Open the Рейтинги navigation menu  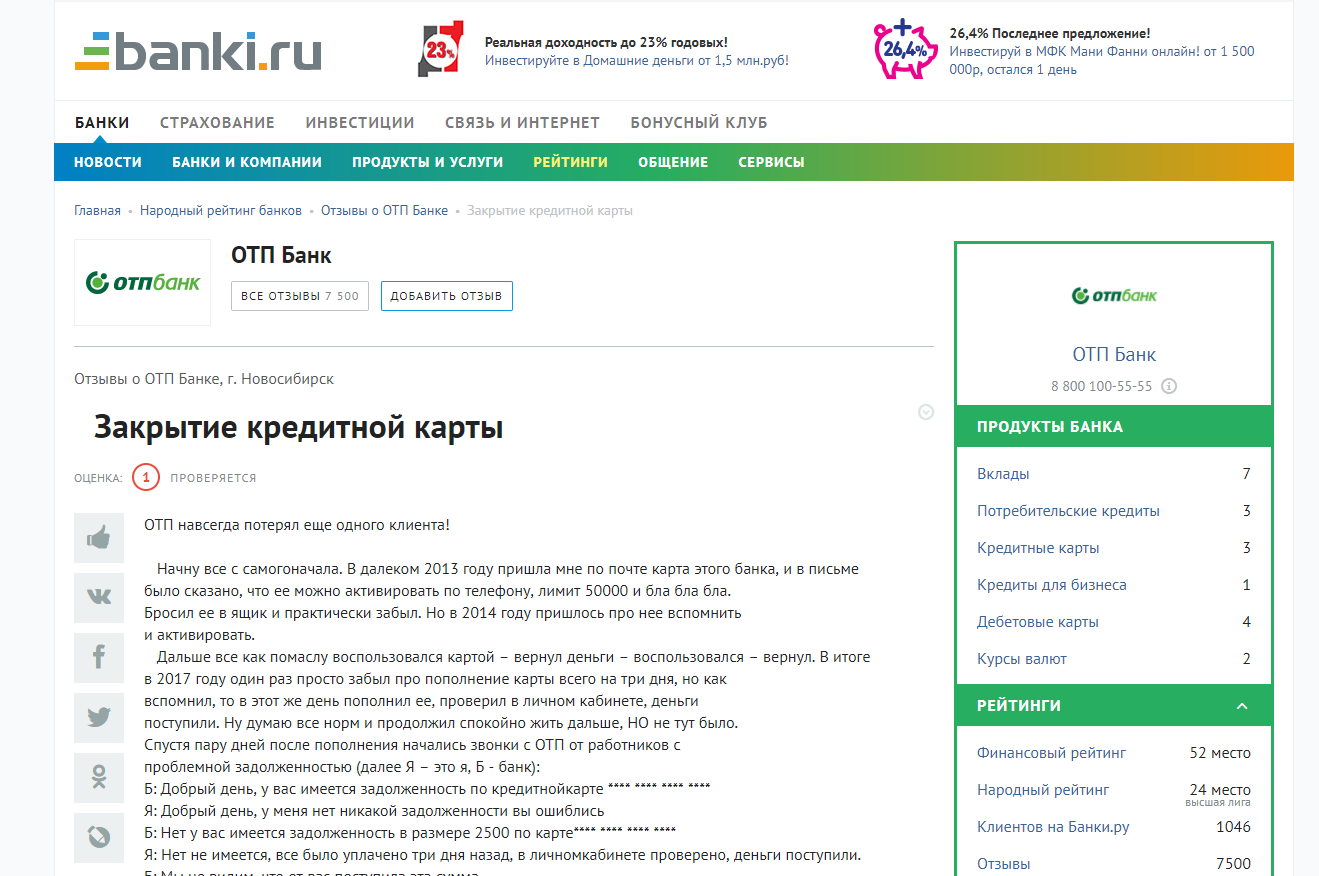tap(570, 162)
